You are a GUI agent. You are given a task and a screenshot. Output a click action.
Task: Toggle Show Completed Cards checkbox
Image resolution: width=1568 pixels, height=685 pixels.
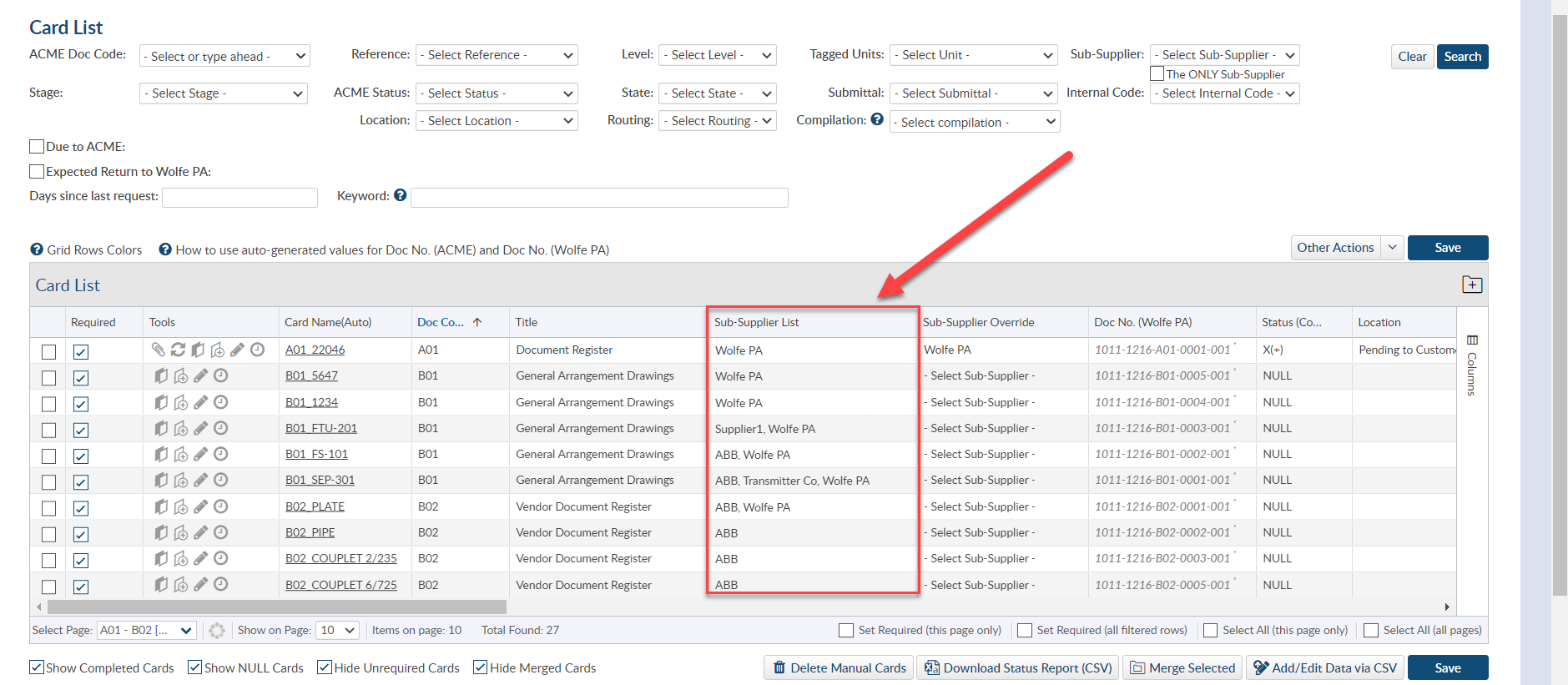(37, 667)
